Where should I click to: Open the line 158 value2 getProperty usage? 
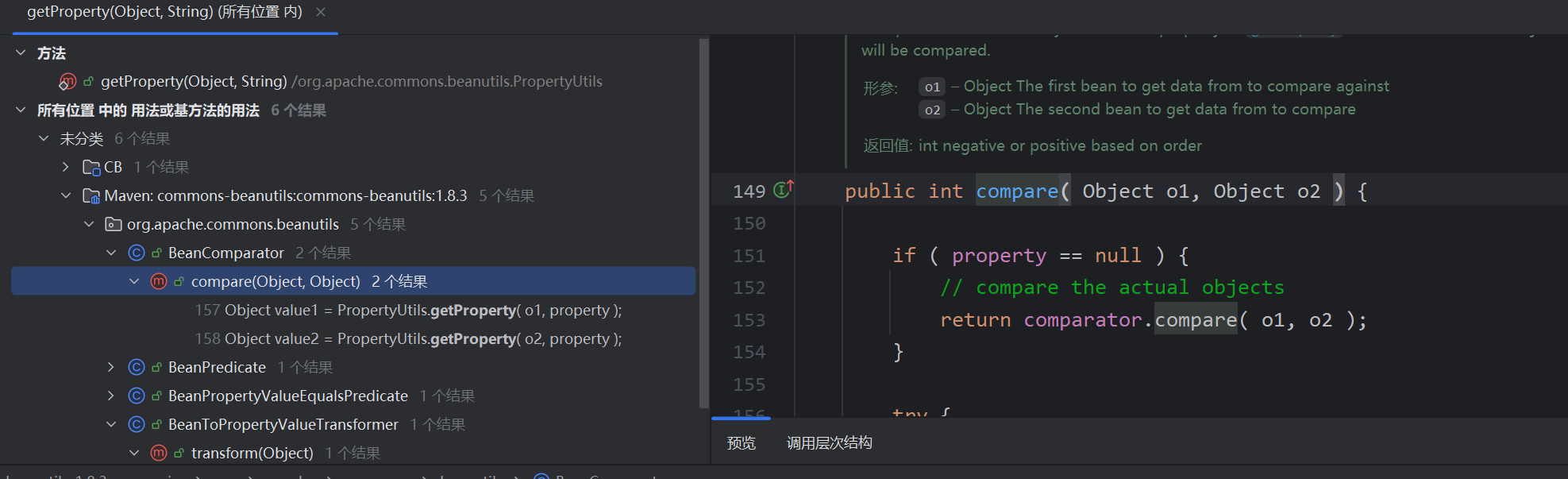(x=408, y=338)
